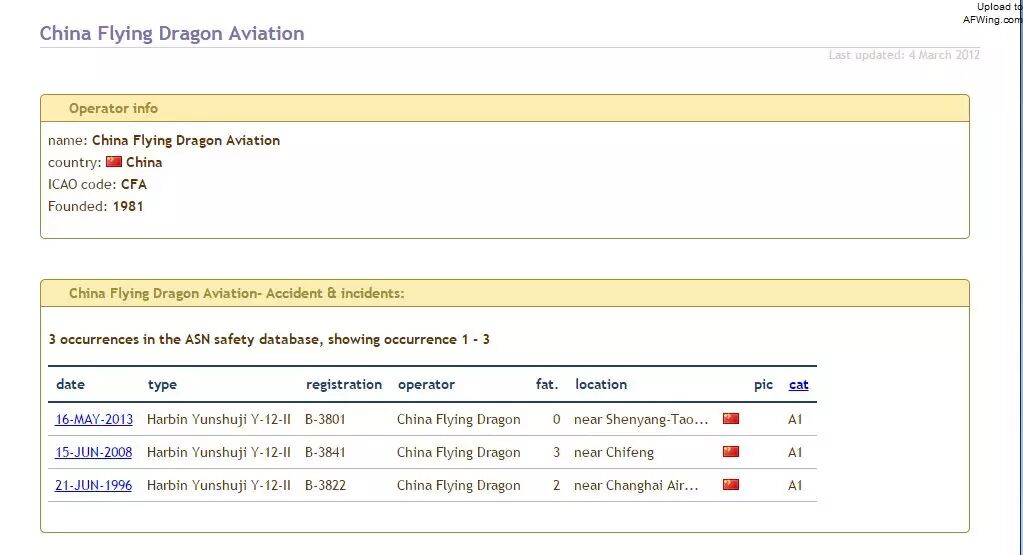
Task: Click the 'pic' column header
Action: [x=763, y=385]
